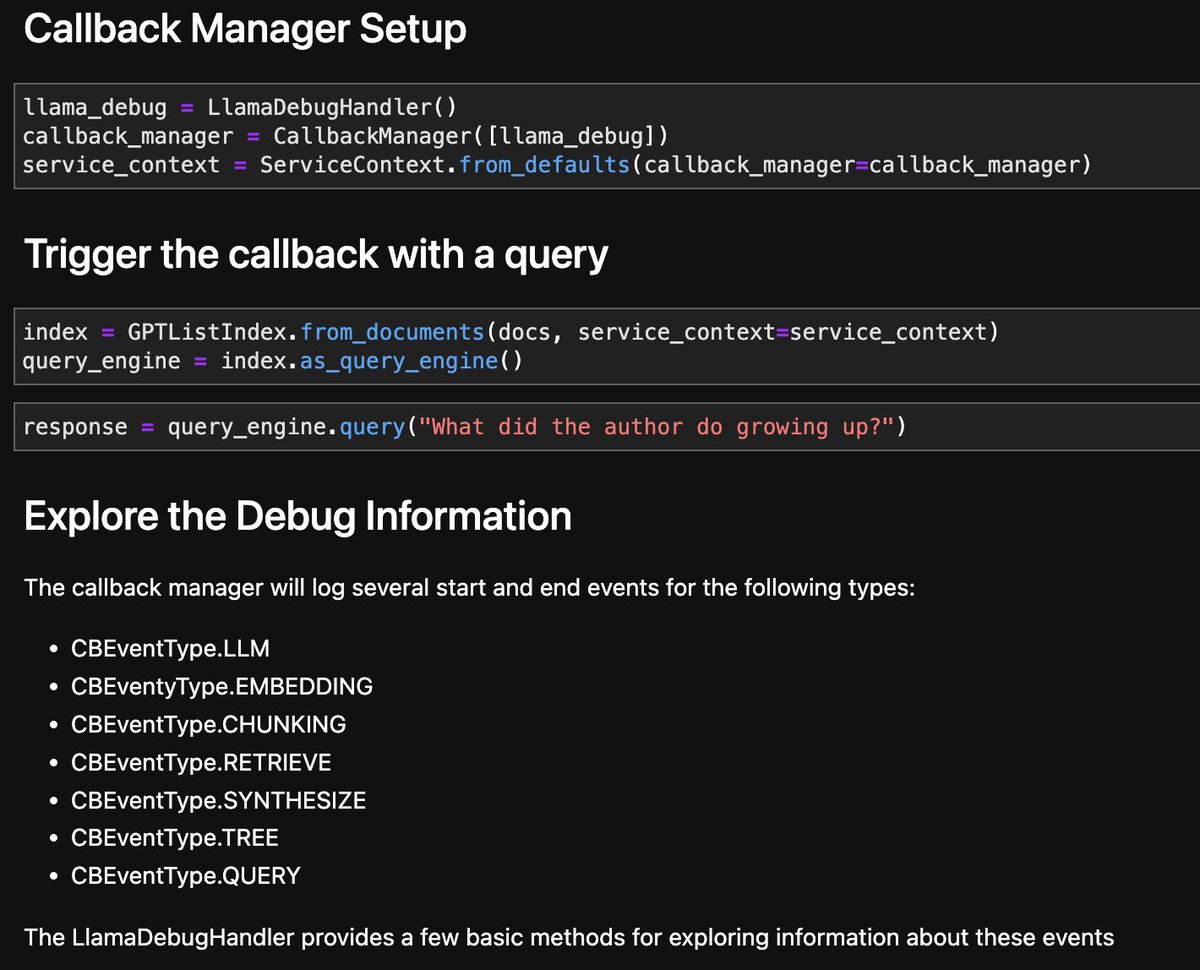This screenshot has width=1200, height=970.
Task: Click the Trigger the callback with a query heading
Action: tap(317, 254)
